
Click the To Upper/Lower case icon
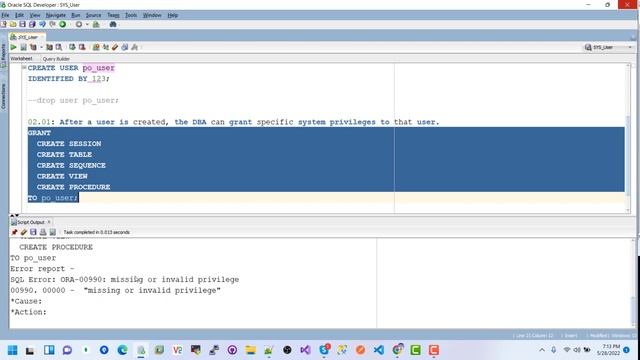pos(106,47)
